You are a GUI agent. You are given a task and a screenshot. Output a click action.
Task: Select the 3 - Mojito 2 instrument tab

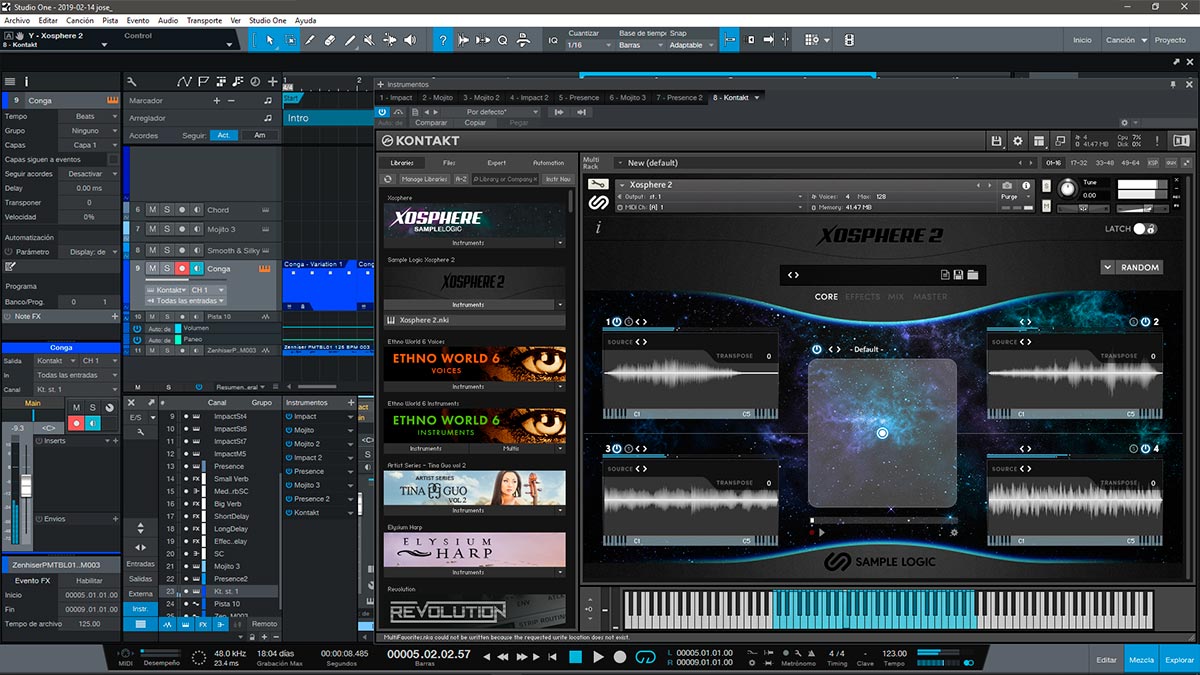coord(480,98)
